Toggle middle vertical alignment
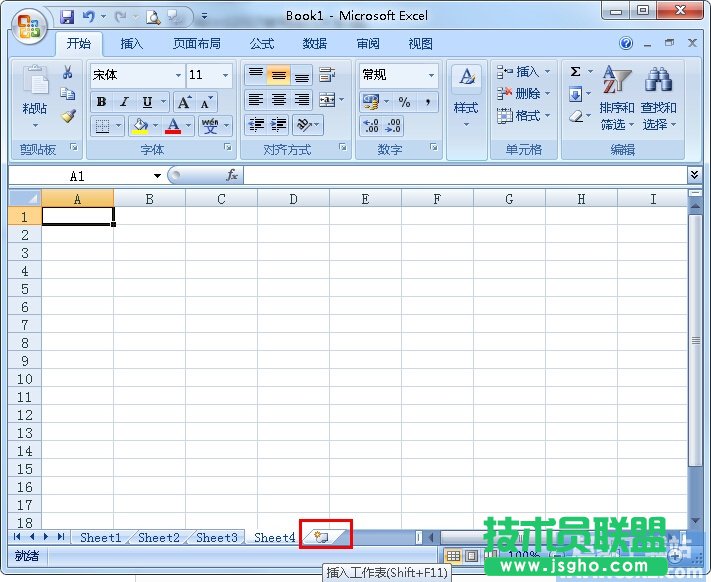 (279, 76)
